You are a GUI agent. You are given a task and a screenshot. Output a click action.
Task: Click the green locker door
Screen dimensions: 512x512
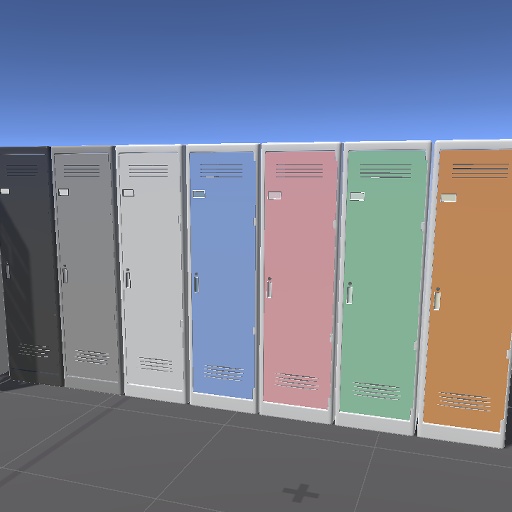383,285
